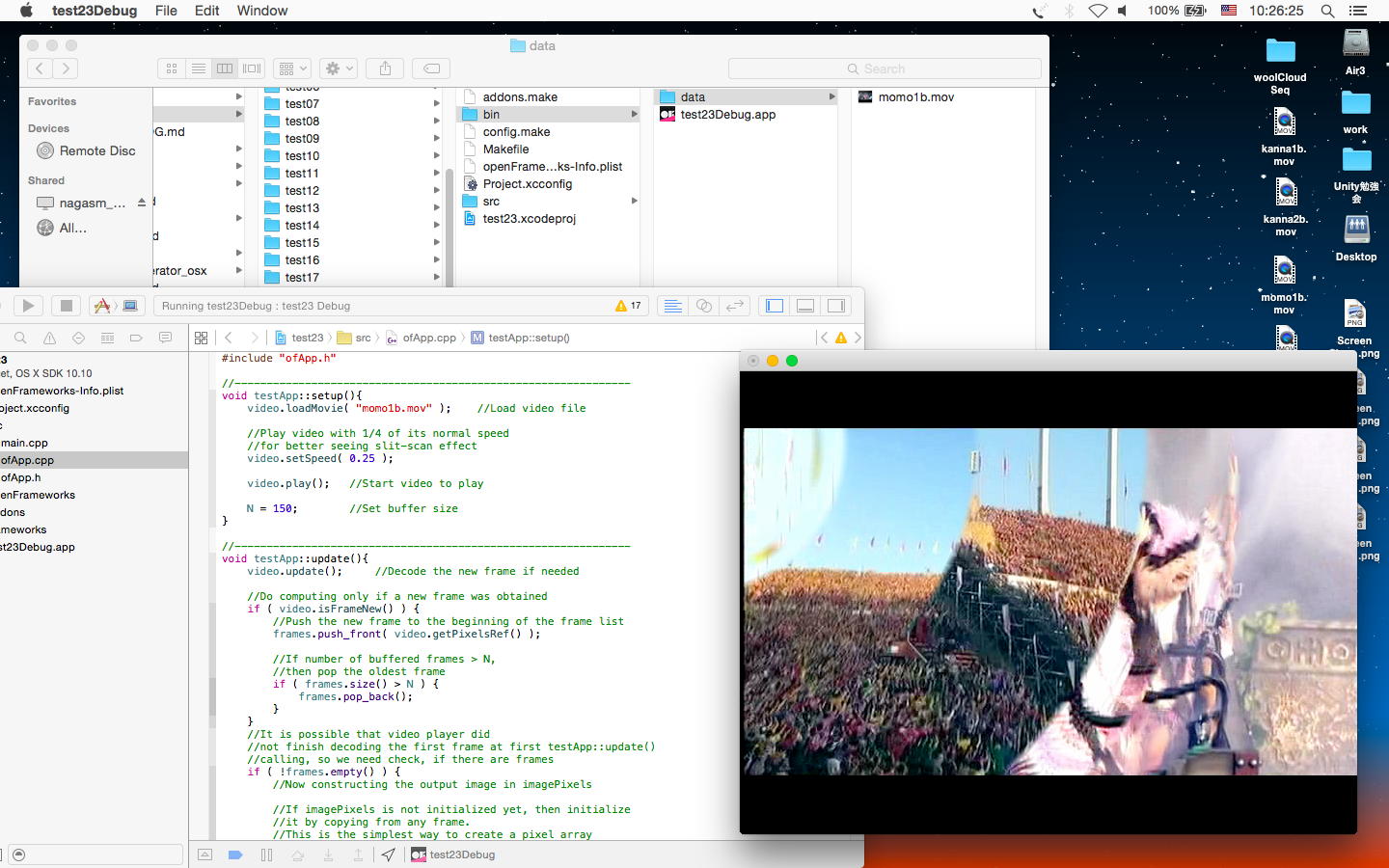The image size is (1389, 868).
Task: Toggle breakpoints activation in debug bar
Action: point(234,854)
